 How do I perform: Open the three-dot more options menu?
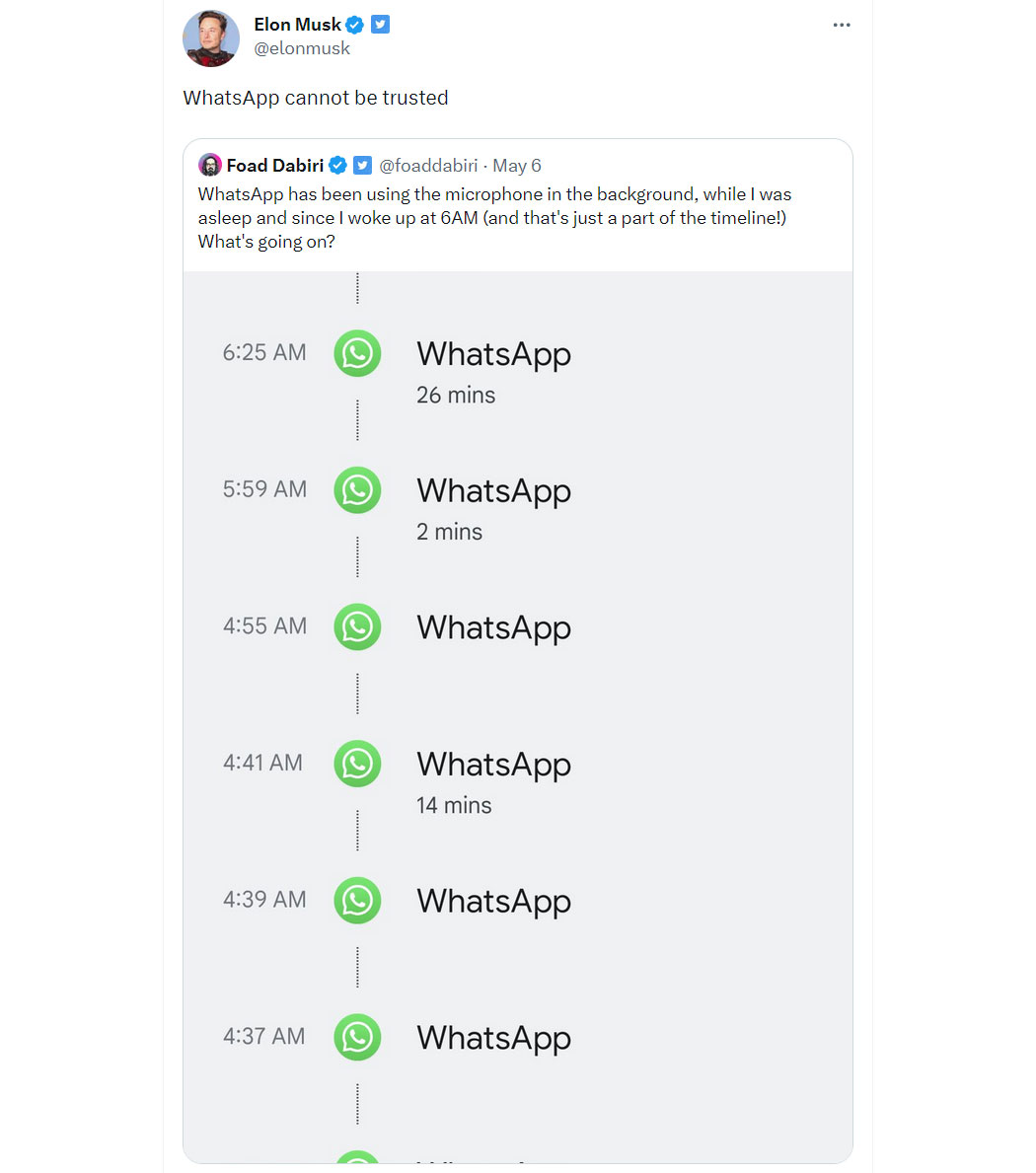coord(842,25)
